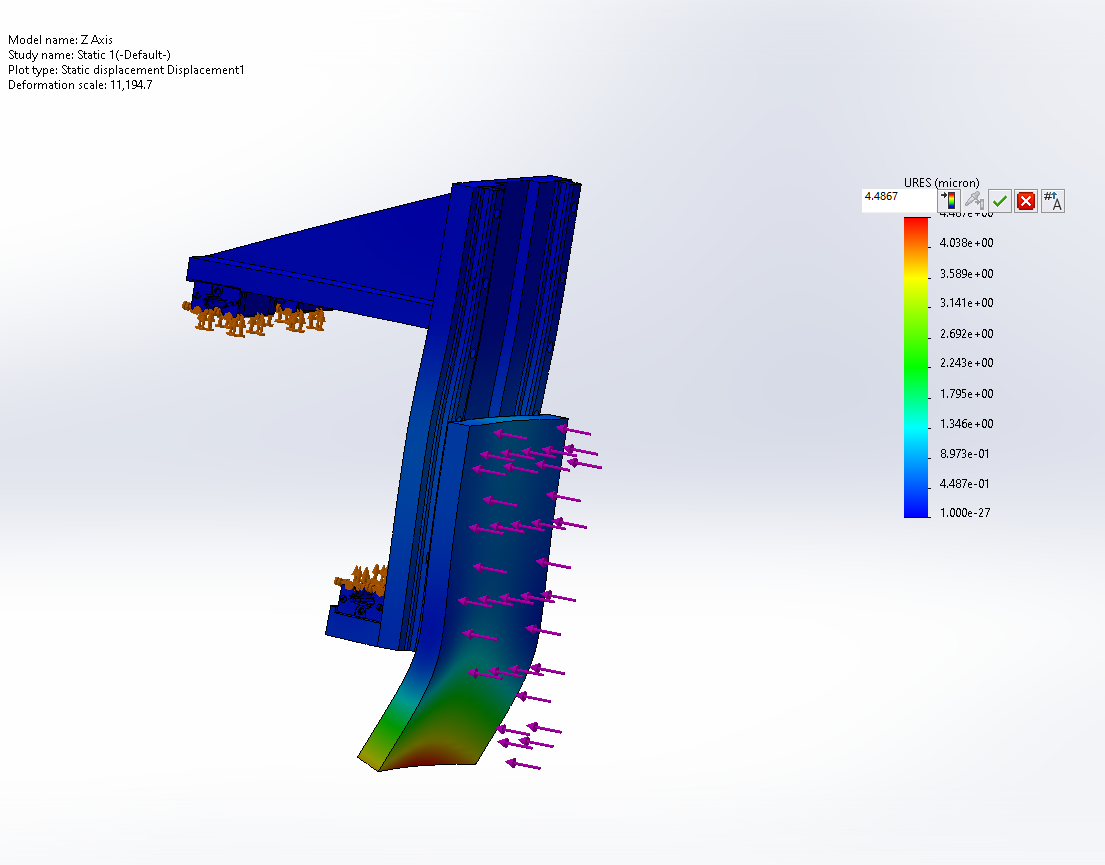Click the 'Study name: Static 1(-Default-)' text
The width and height of the screenshot is (1105, 865).
89,55
